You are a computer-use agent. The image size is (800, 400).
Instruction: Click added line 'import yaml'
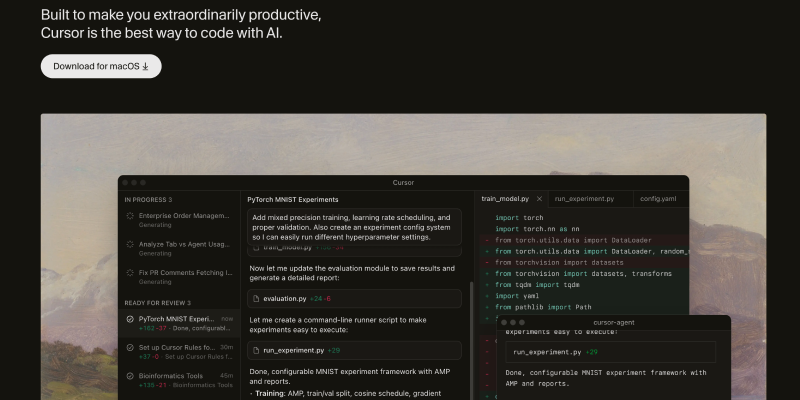click(x=584, y=296)
